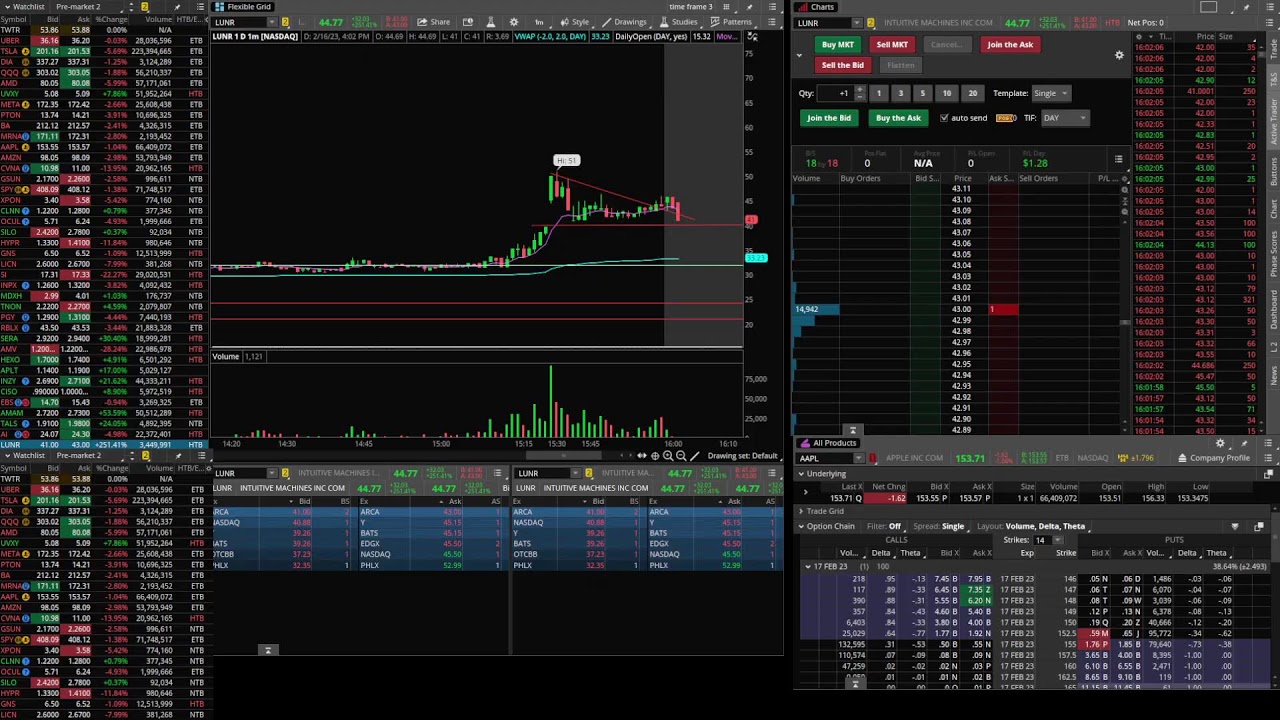
Task: Click the crosshair pan icon below the chart
Action: coord(655,456)
